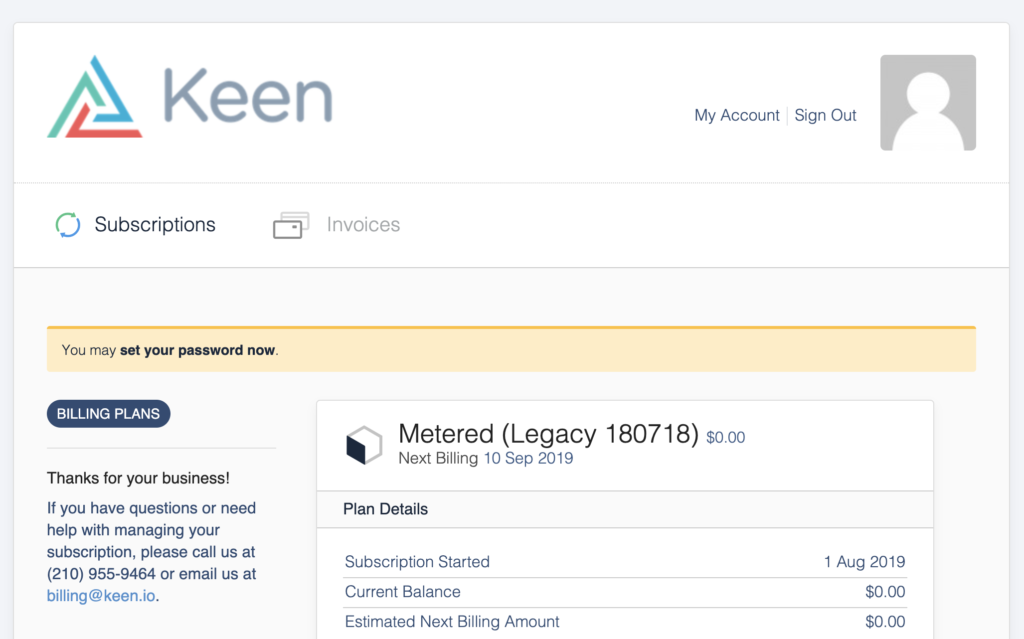Open the user avatar placeholder image
This screenshot has height=639, width=1024.
[x=928, y=103]
